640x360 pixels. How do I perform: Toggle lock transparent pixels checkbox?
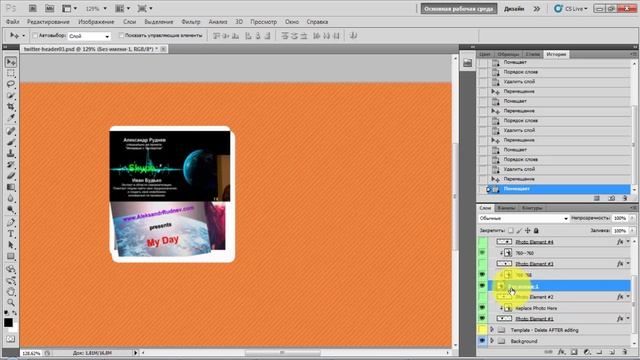[x=511, y=231]
